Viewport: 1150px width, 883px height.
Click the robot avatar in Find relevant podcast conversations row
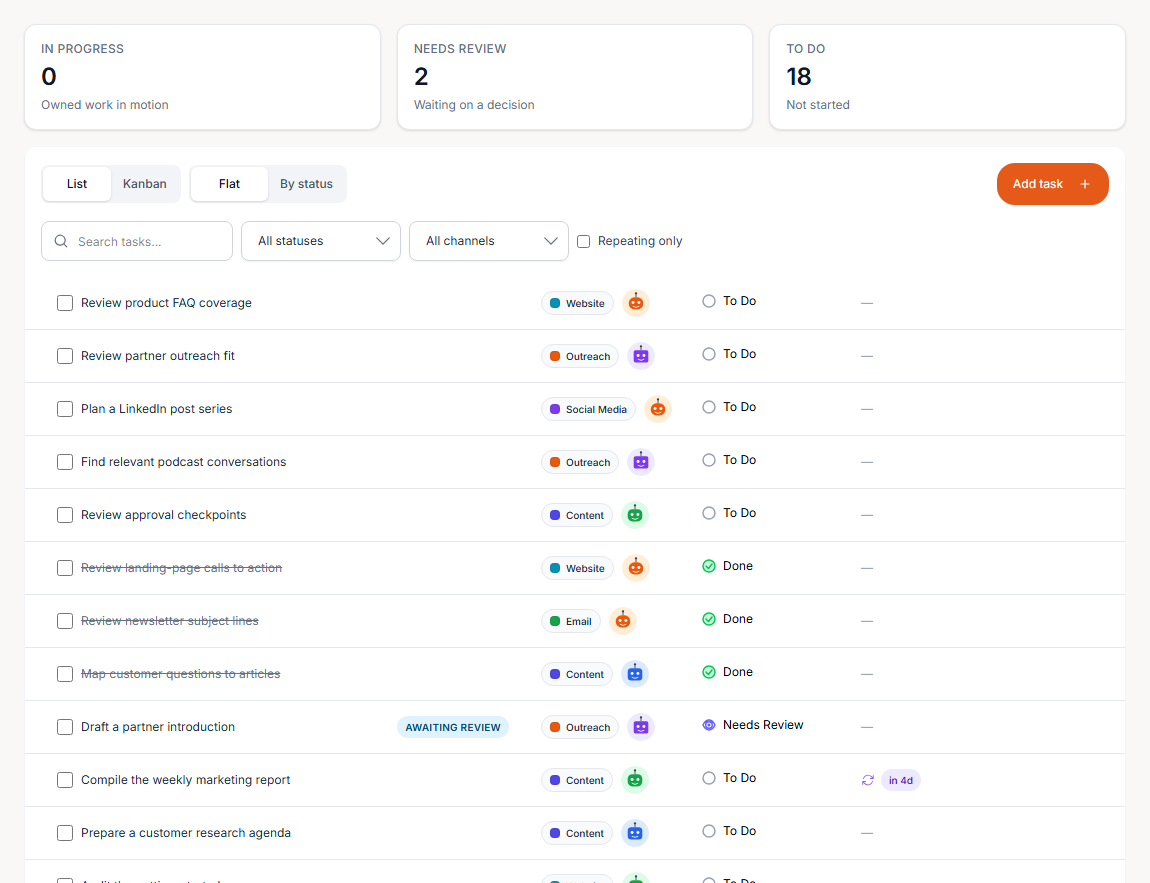pos(641,462)
